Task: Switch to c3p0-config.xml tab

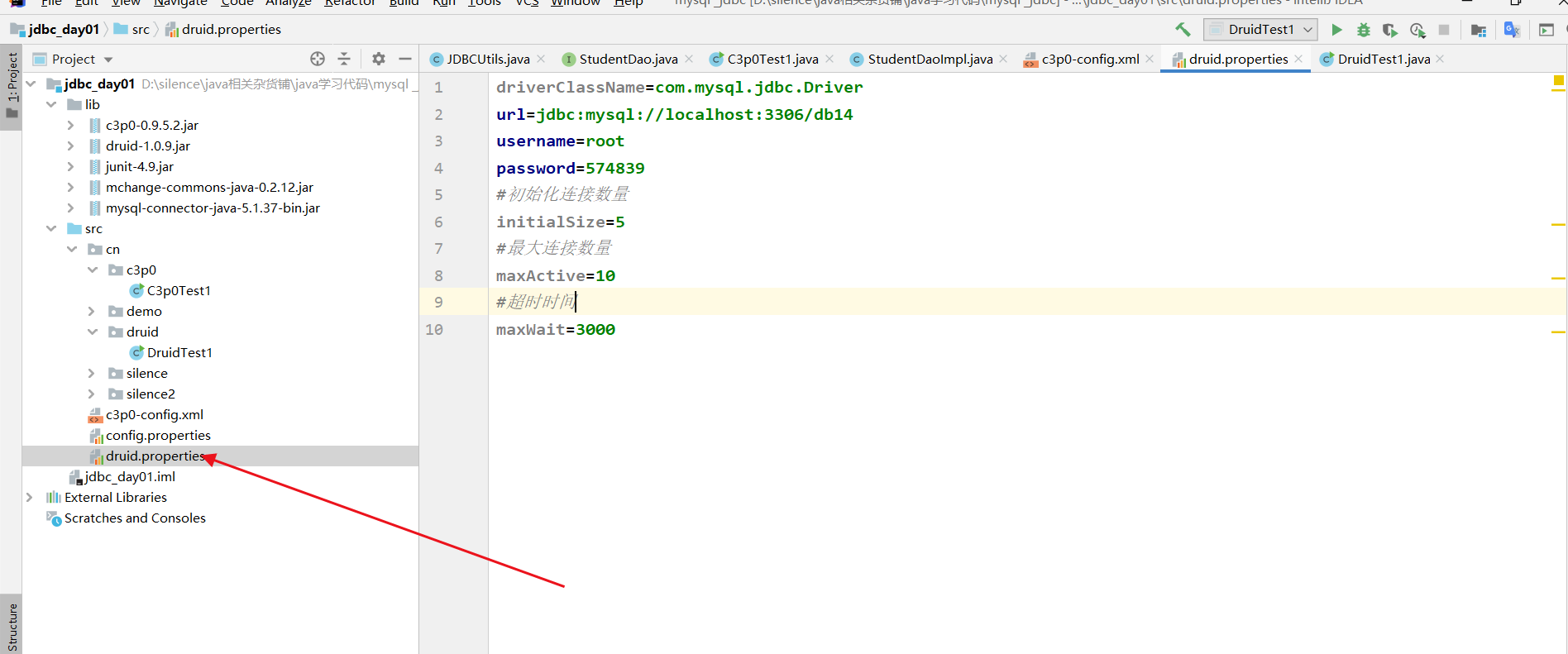Action: click(1090, 59)
